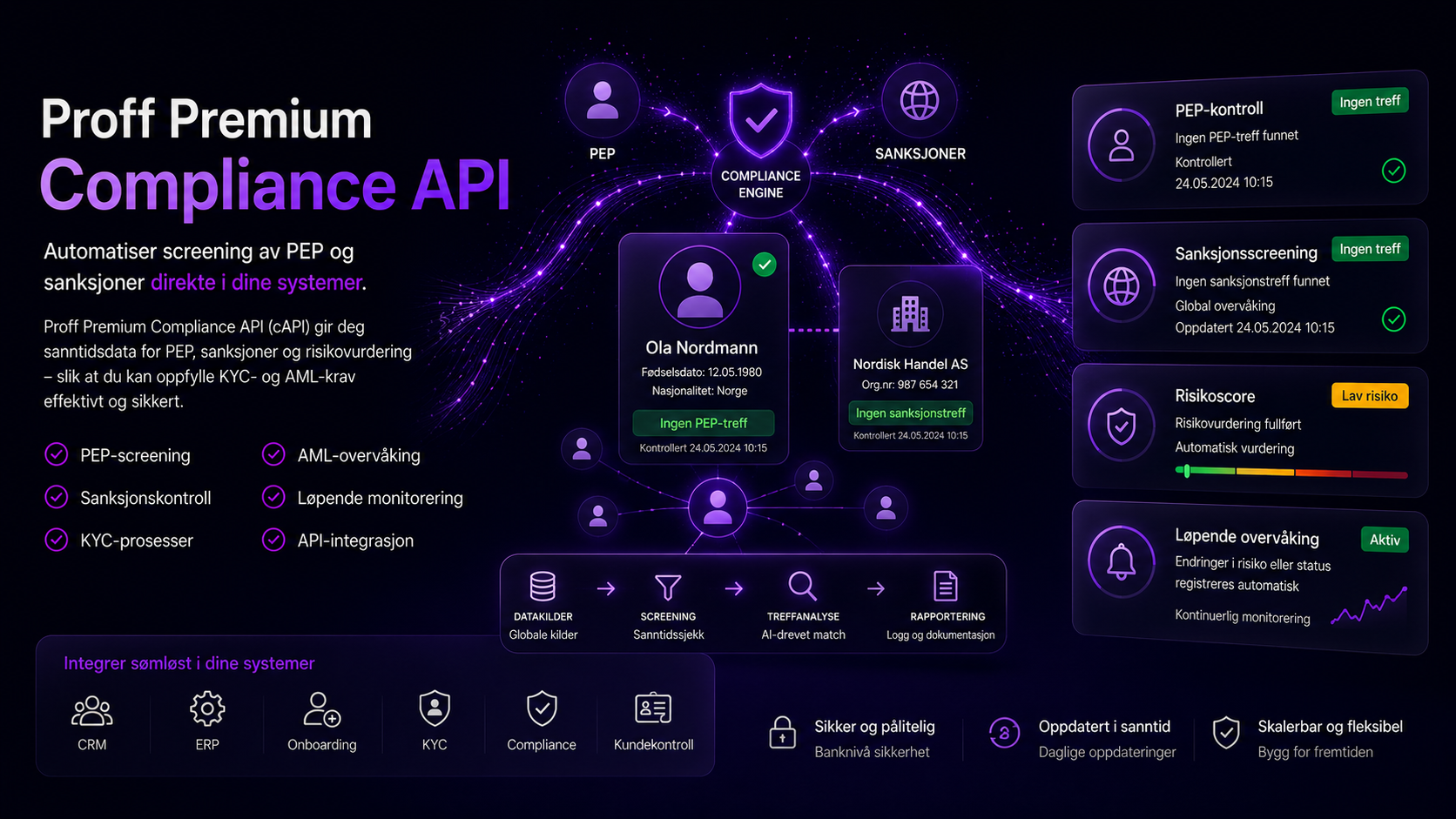Screen dimensions: 1456x819
Task: Click the Lav risiko badge
Action: click(1370, 396)
